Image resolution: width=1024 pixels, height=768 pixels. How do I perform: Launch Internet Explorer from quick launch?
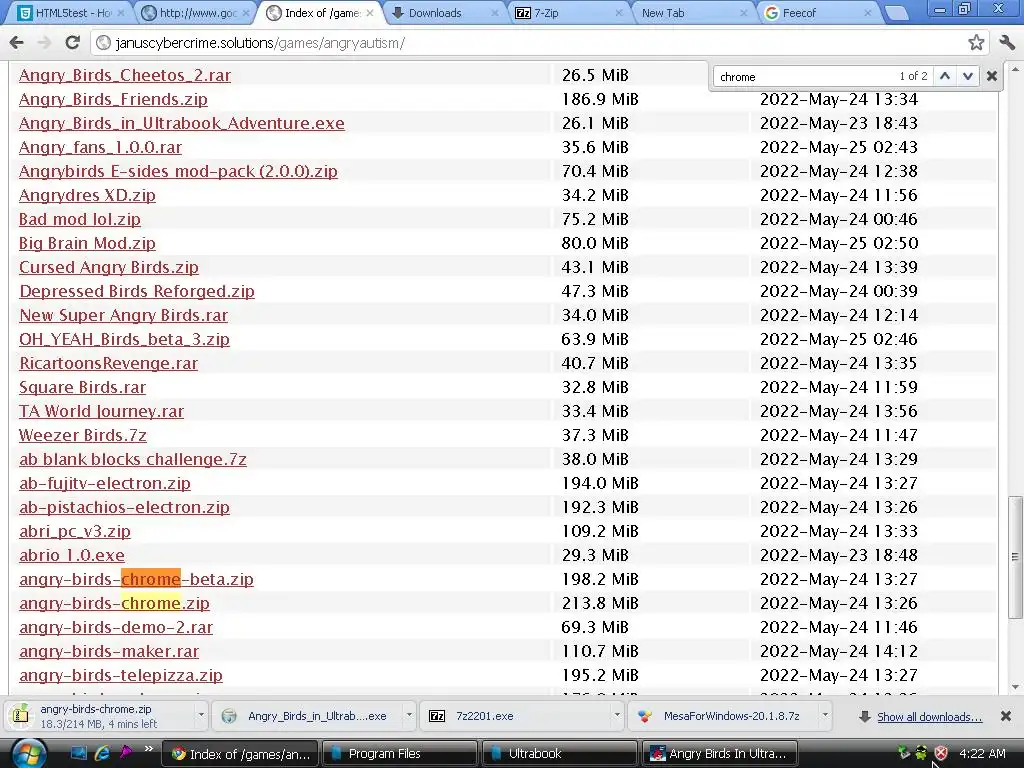pyautogui.click(x=102, y=753)
